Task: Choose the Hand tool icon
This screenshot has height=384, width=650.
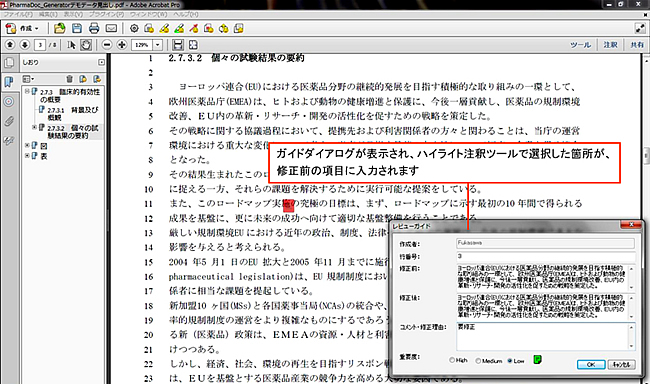Action: tap(86, 44)
